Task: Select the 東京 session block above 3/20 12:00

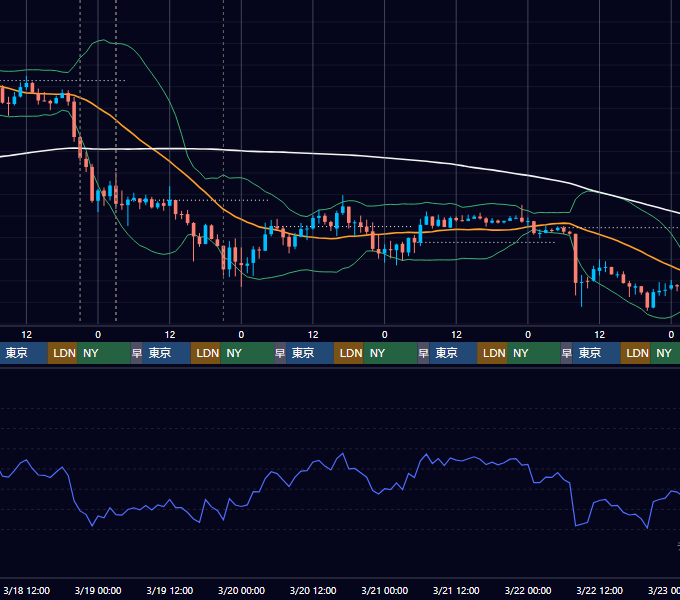Action: (310, 353)
